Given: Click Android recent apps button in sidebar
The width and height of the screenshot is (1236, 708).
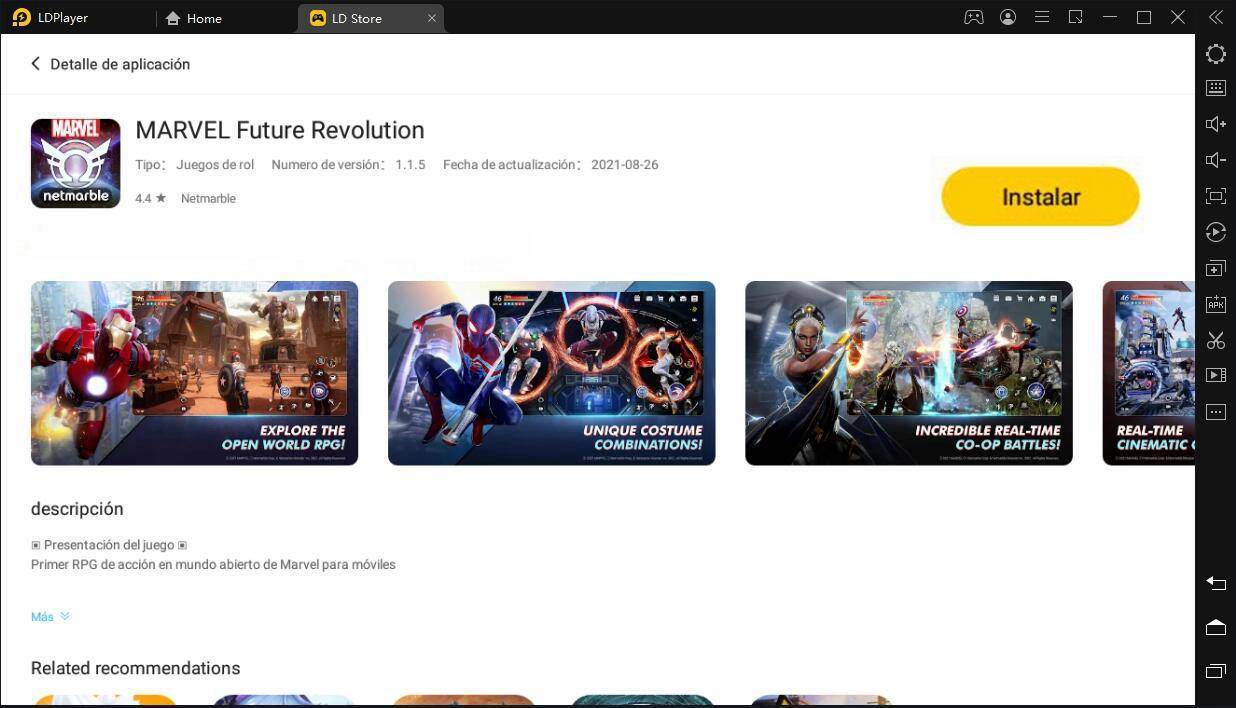Looking at the screenshot, I should point(1216,671).
